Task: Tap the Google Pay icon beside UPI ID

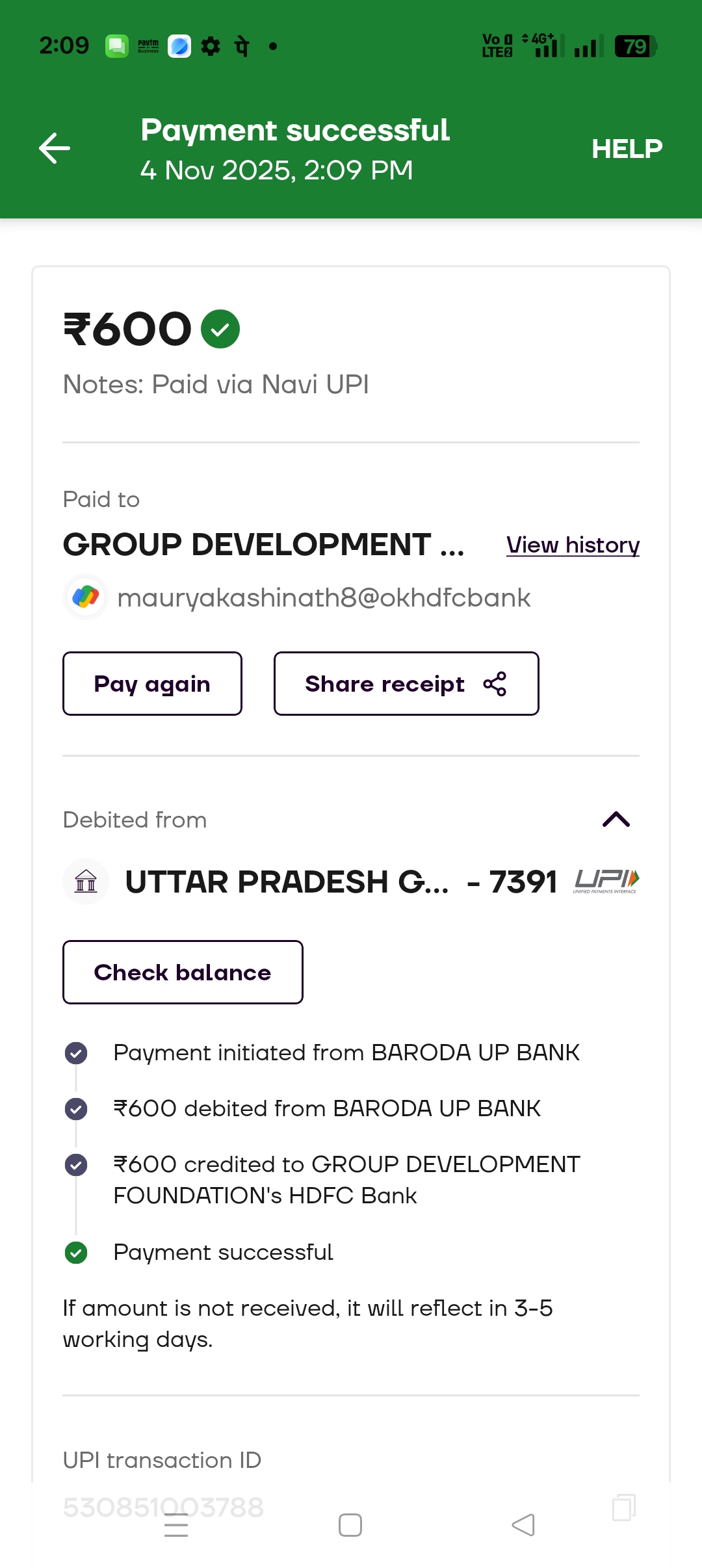Action: [86, 597]
